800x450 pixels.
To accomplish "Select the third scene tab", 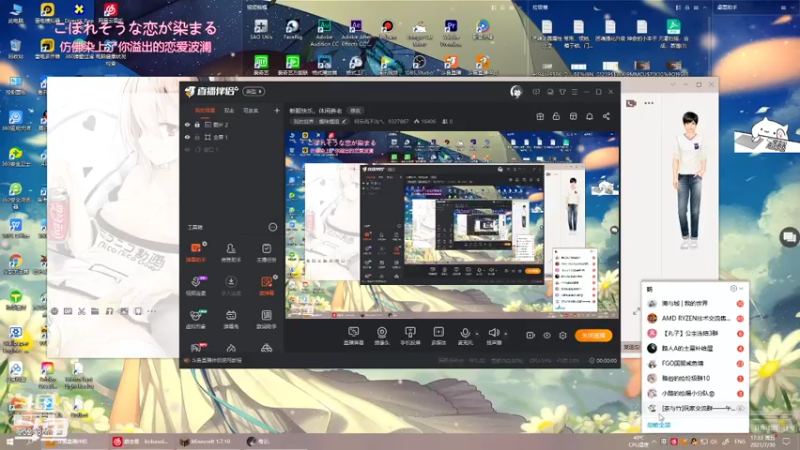I will click(251, 110).
